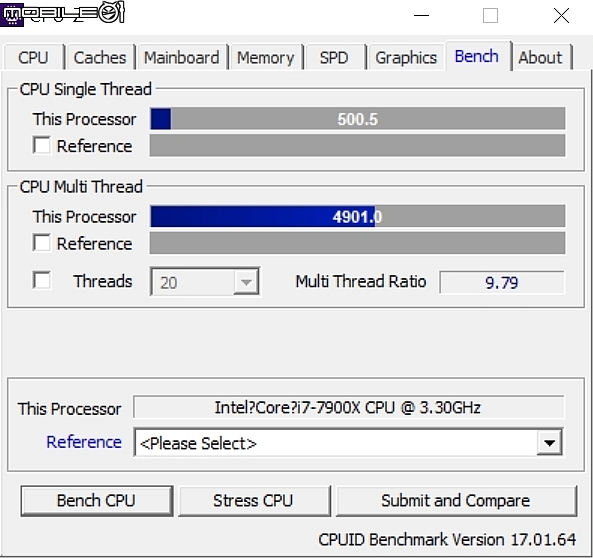Click the Multi Thread Ratio value 9.79
Viewport: 593px width, 558px height.
click(x=501, y=282)
